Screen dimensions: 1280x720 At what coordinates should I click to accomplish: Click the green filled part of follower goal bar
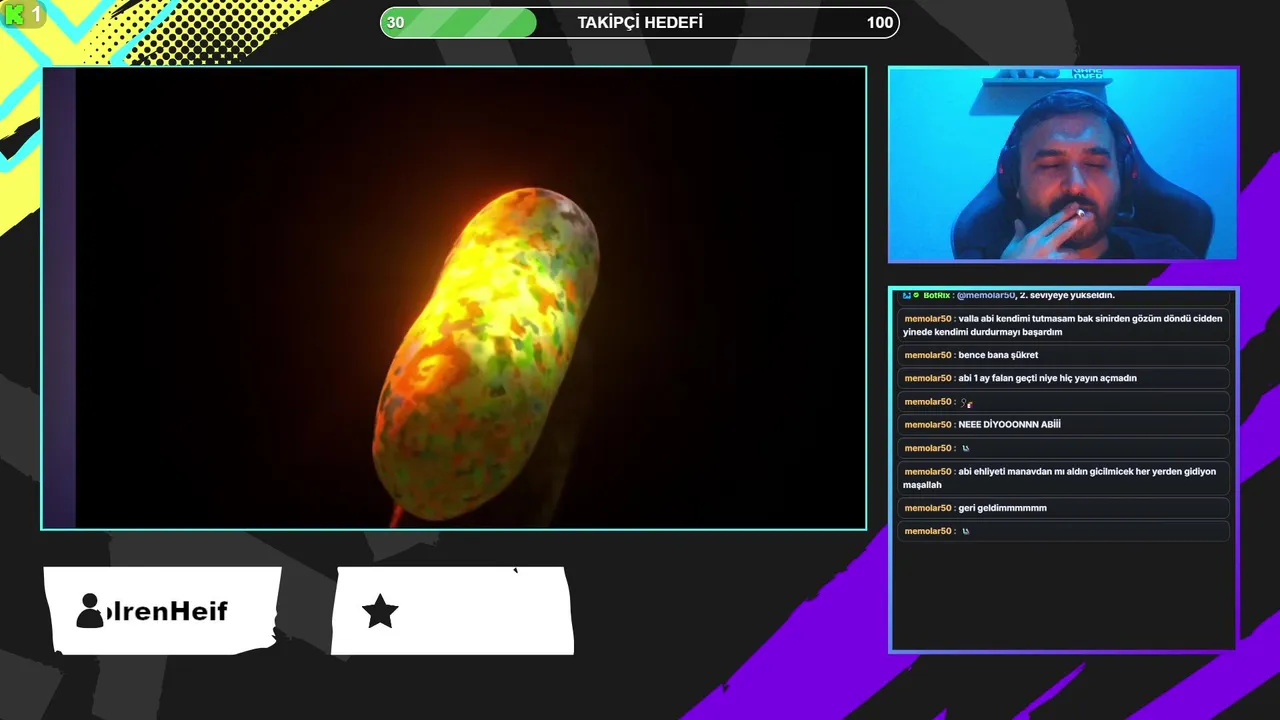point(459,22)
